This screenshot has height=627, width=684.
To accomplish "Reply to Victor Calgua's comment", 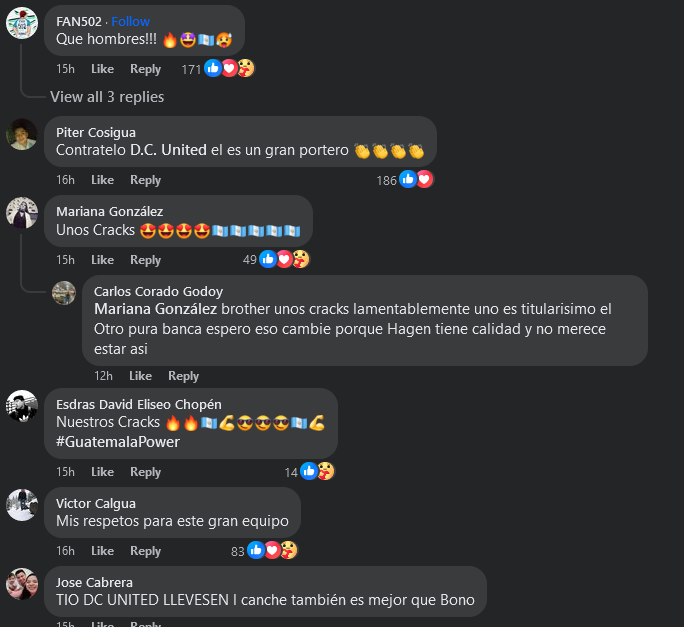I will pos(145,551).
